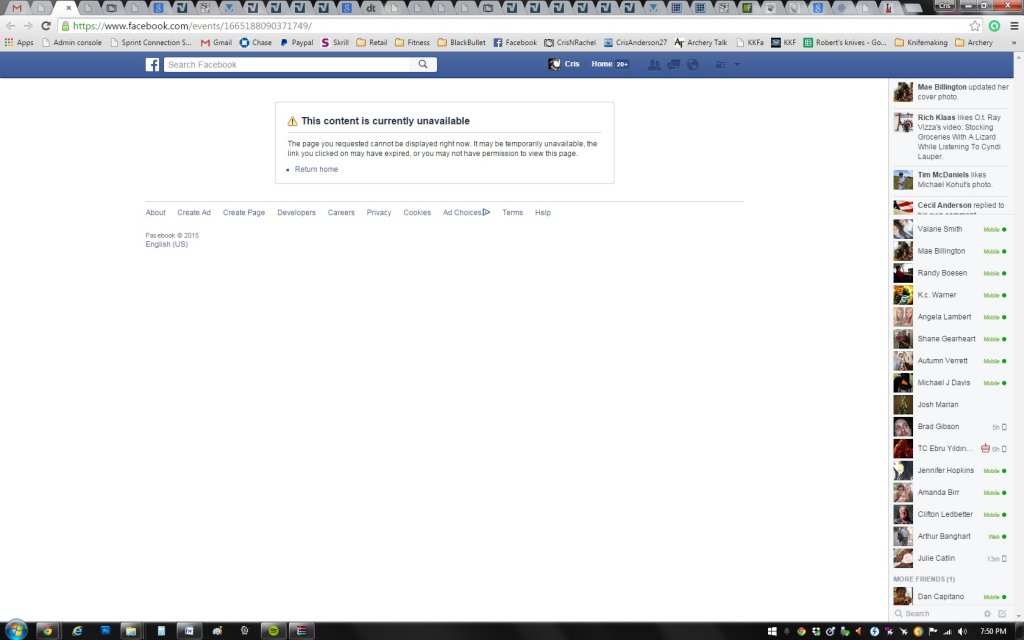Close the active Facebook tab
Image resolution: width=1024 pixels, height=640 pixels.
pos(69,8)
